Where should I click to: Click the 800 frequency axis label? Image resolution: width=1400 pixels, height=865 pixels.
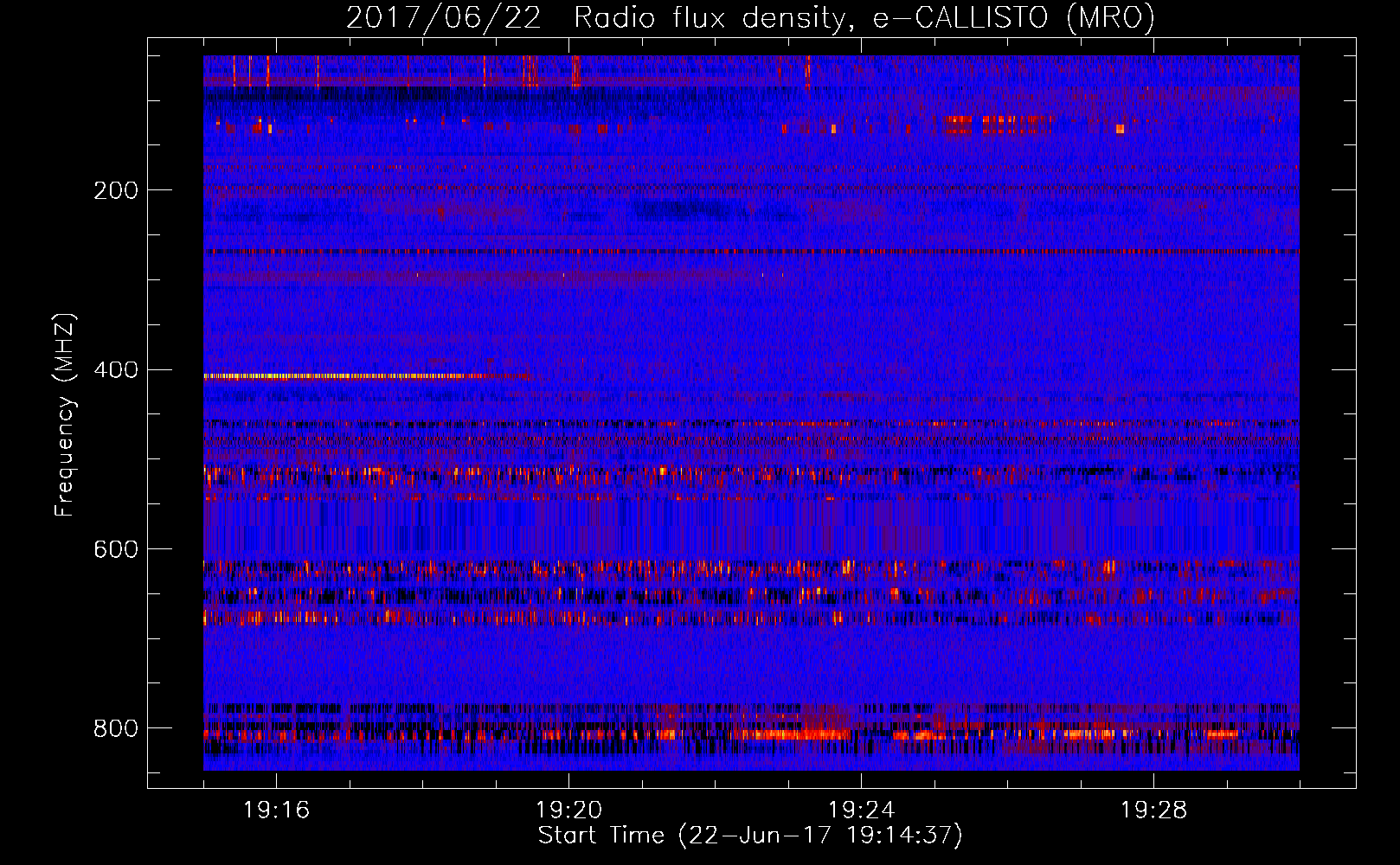(x=115, y=728)
